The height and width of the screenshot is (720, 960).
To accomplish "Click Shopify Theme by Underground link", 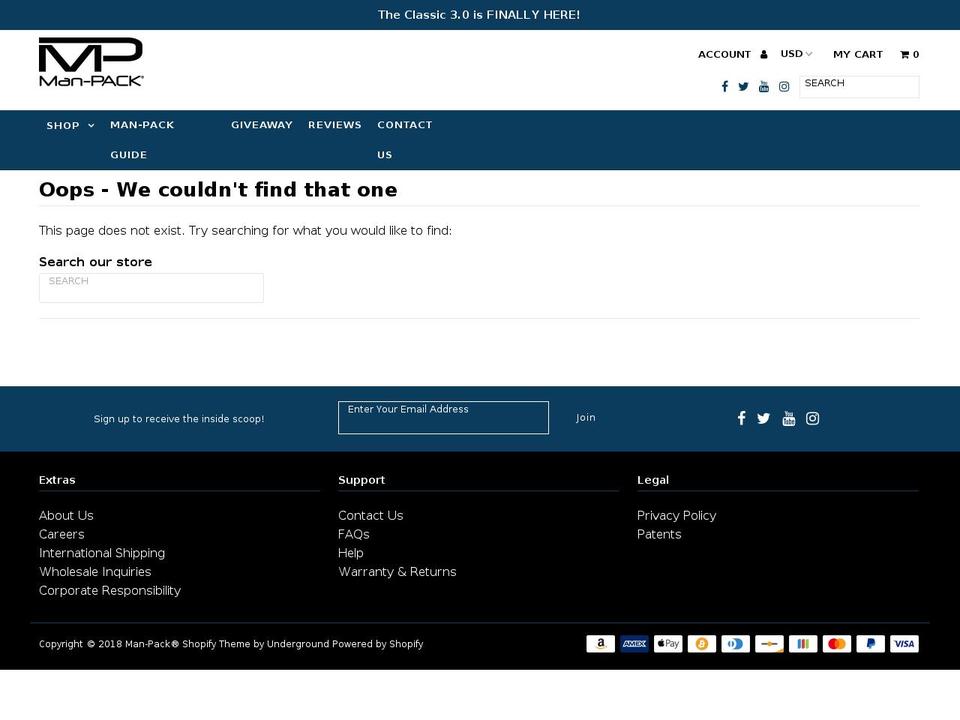I will [x=255, y=644].
